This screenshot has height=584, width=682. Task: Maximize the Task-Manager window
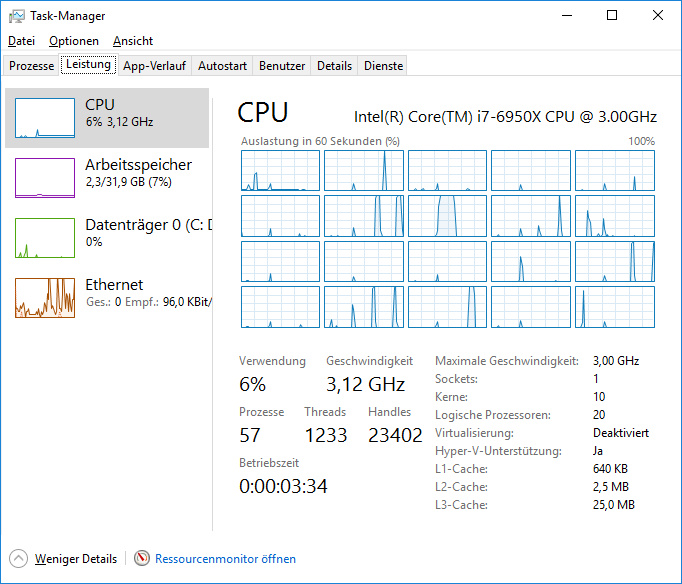(612, 15)
